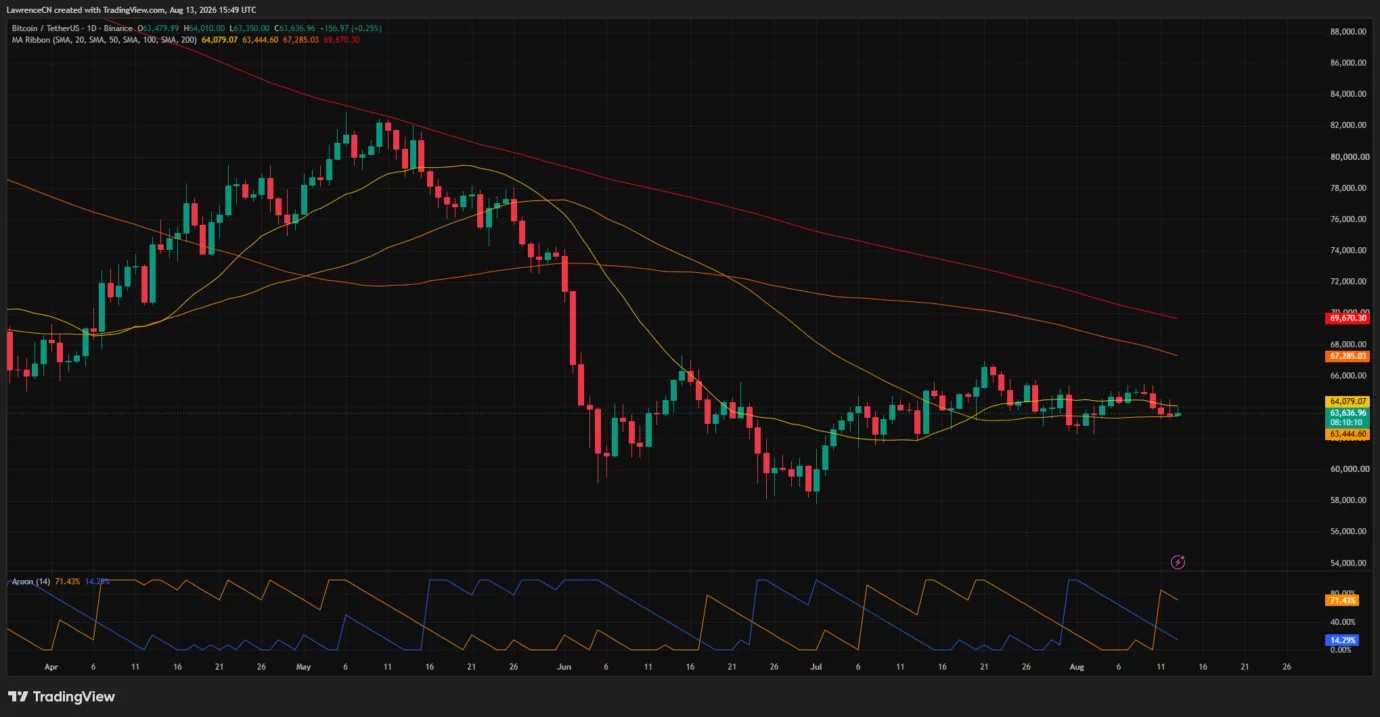Click the high value 64,010.00 in the legend

(x=207, y=28)
